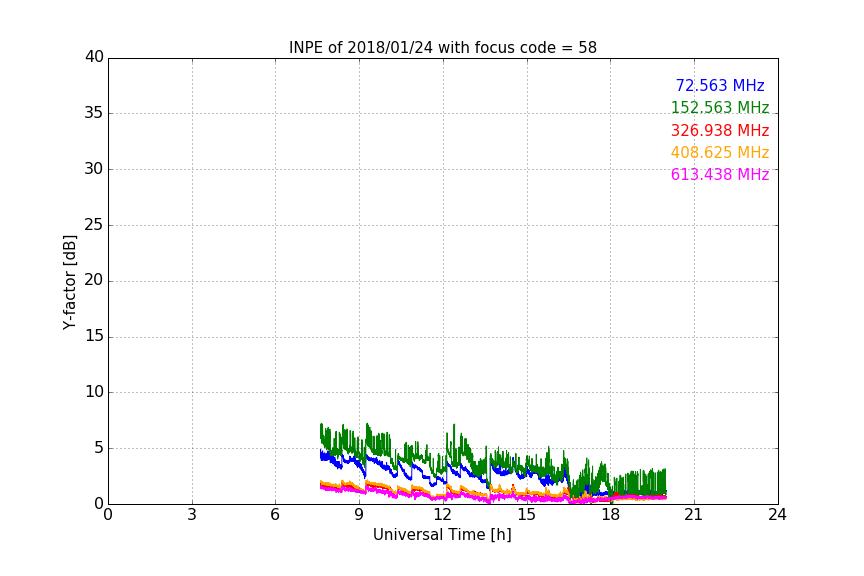The width and height of the screenshot is (864, 576).
Task: Select the orange 408.625 MHz legend label
Action: pos(720,153)
